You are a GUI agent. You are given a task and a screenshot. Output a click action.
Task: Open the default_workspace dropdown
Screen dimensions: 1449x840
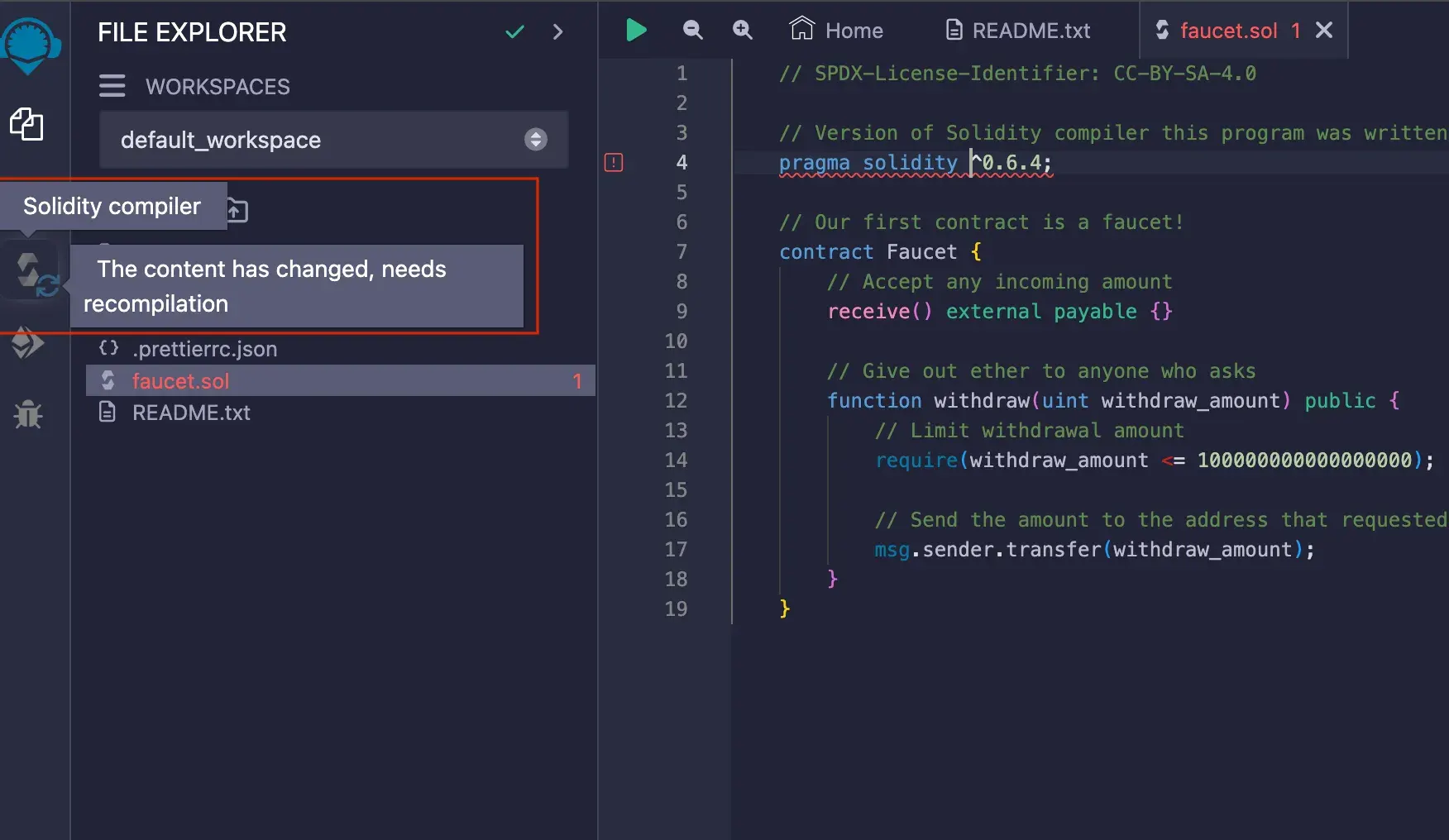pyautogui.click(x=333, y=140)
